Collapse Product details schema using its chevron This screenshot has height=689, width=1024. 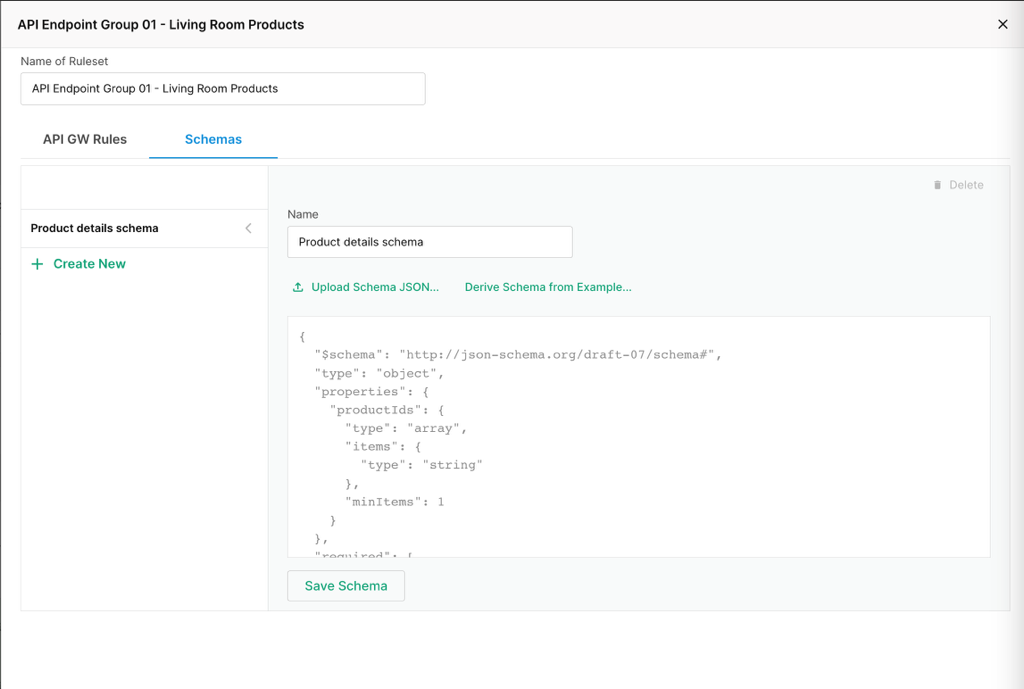pos(248,228)
